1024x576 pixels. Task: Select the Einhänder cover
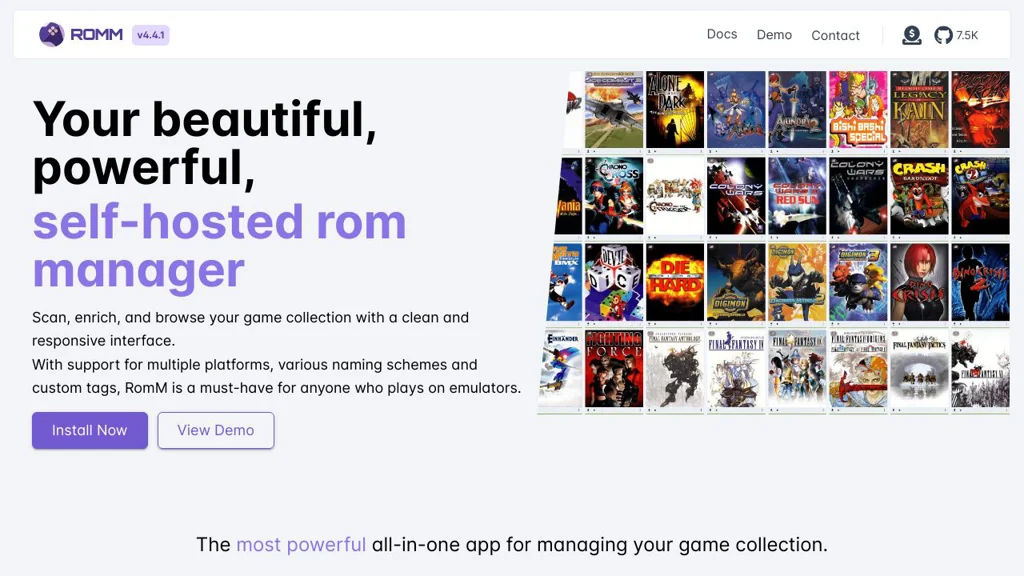click(x=561, y=368)
